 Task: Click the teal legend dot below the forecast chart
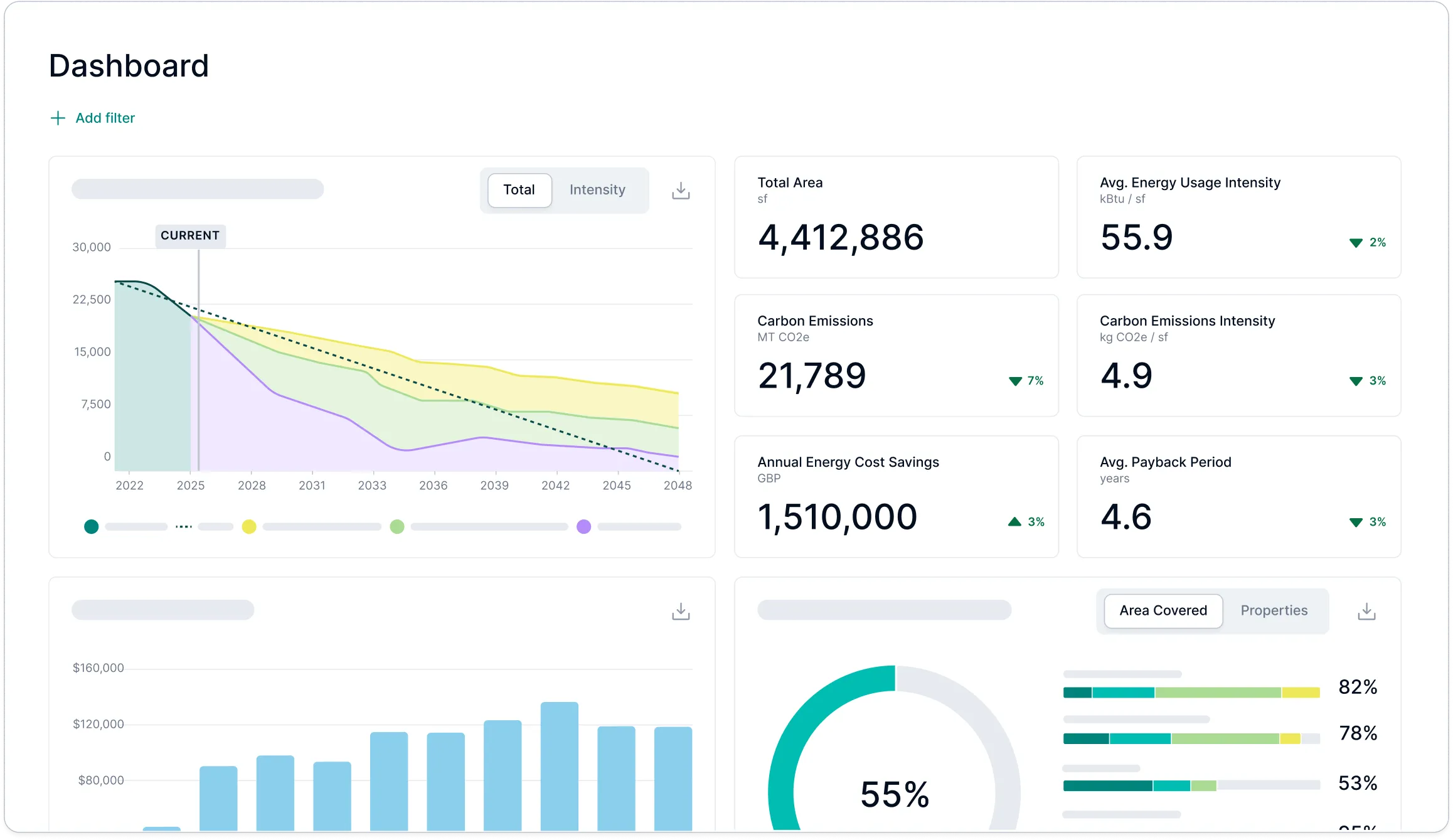91,526
